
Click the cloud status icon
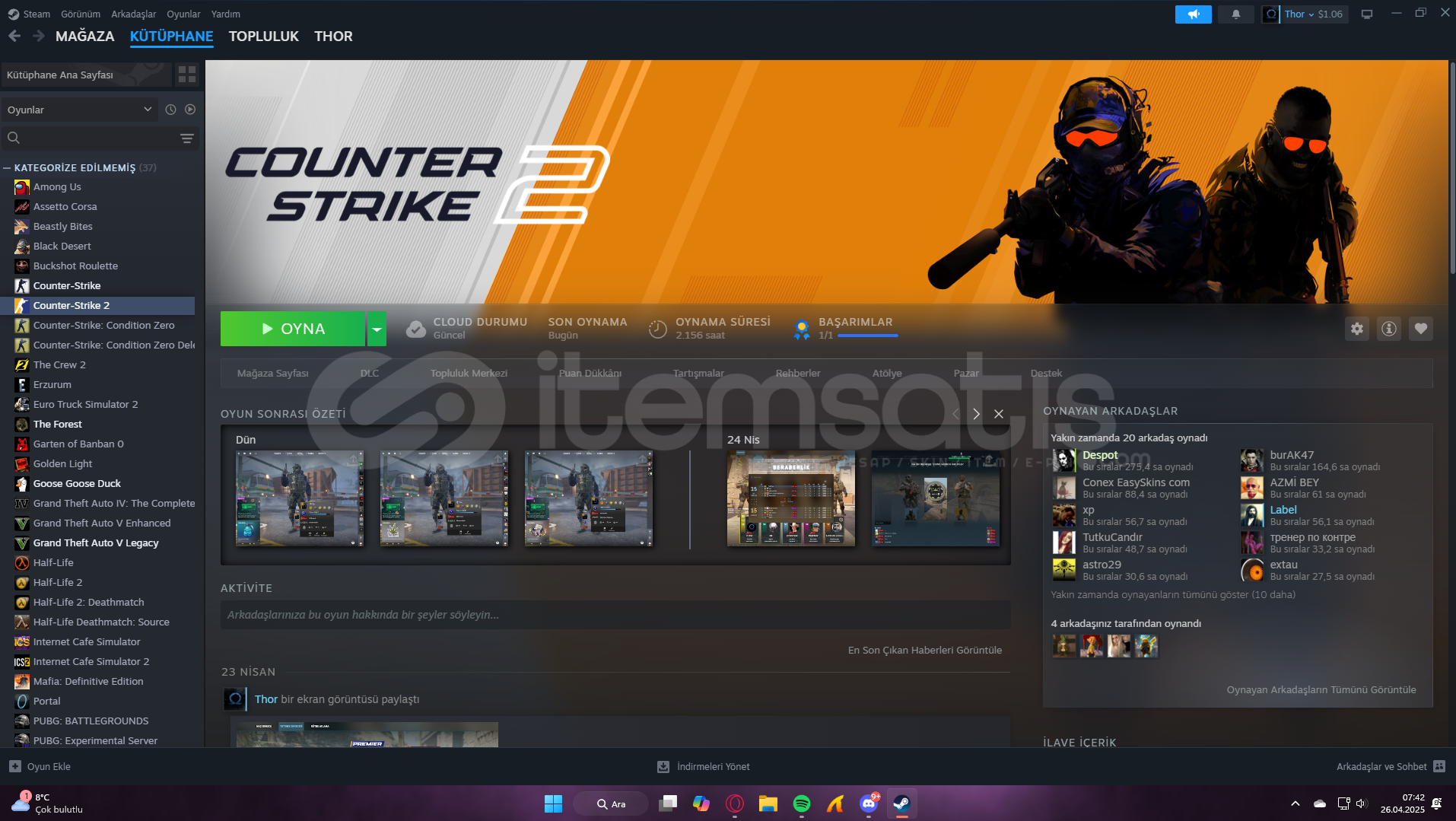pyautogui.click(x=416, y=329)
